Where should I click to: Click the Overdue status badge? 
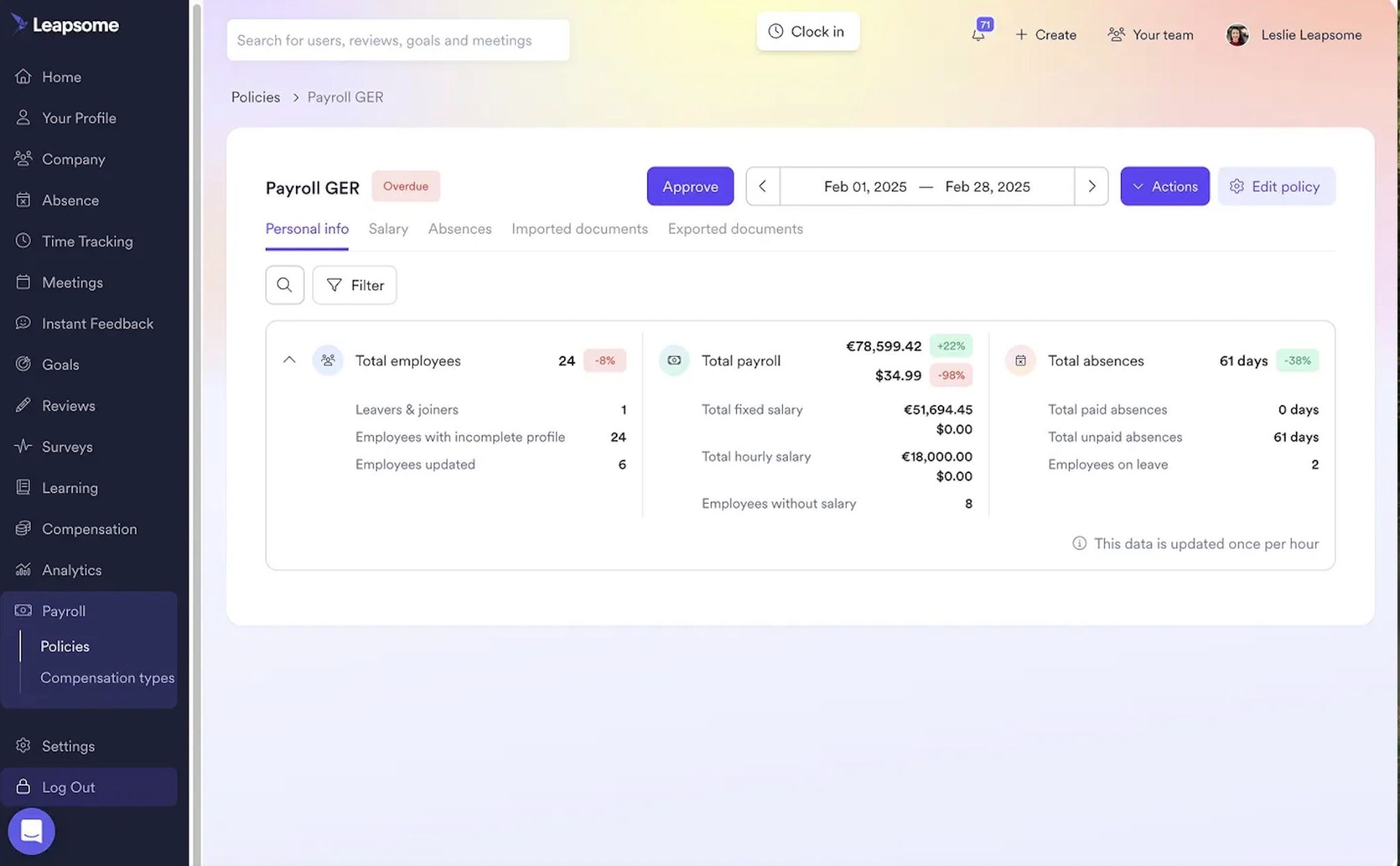click(x=405, y=186)
